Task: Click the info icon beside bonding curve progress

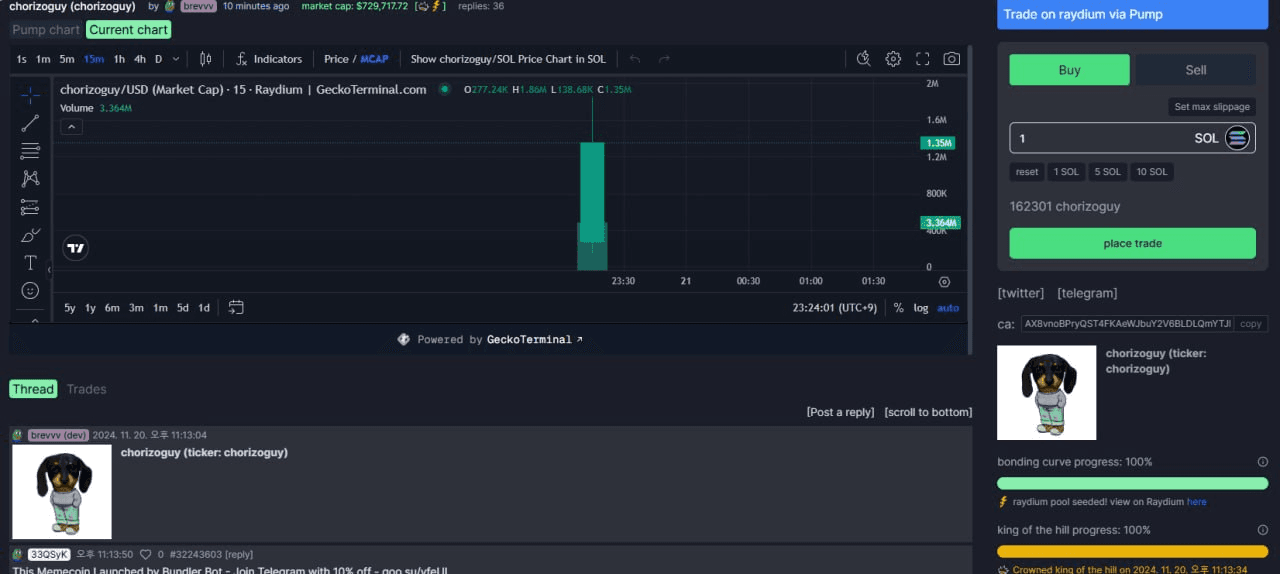Action: [1262, 462]
